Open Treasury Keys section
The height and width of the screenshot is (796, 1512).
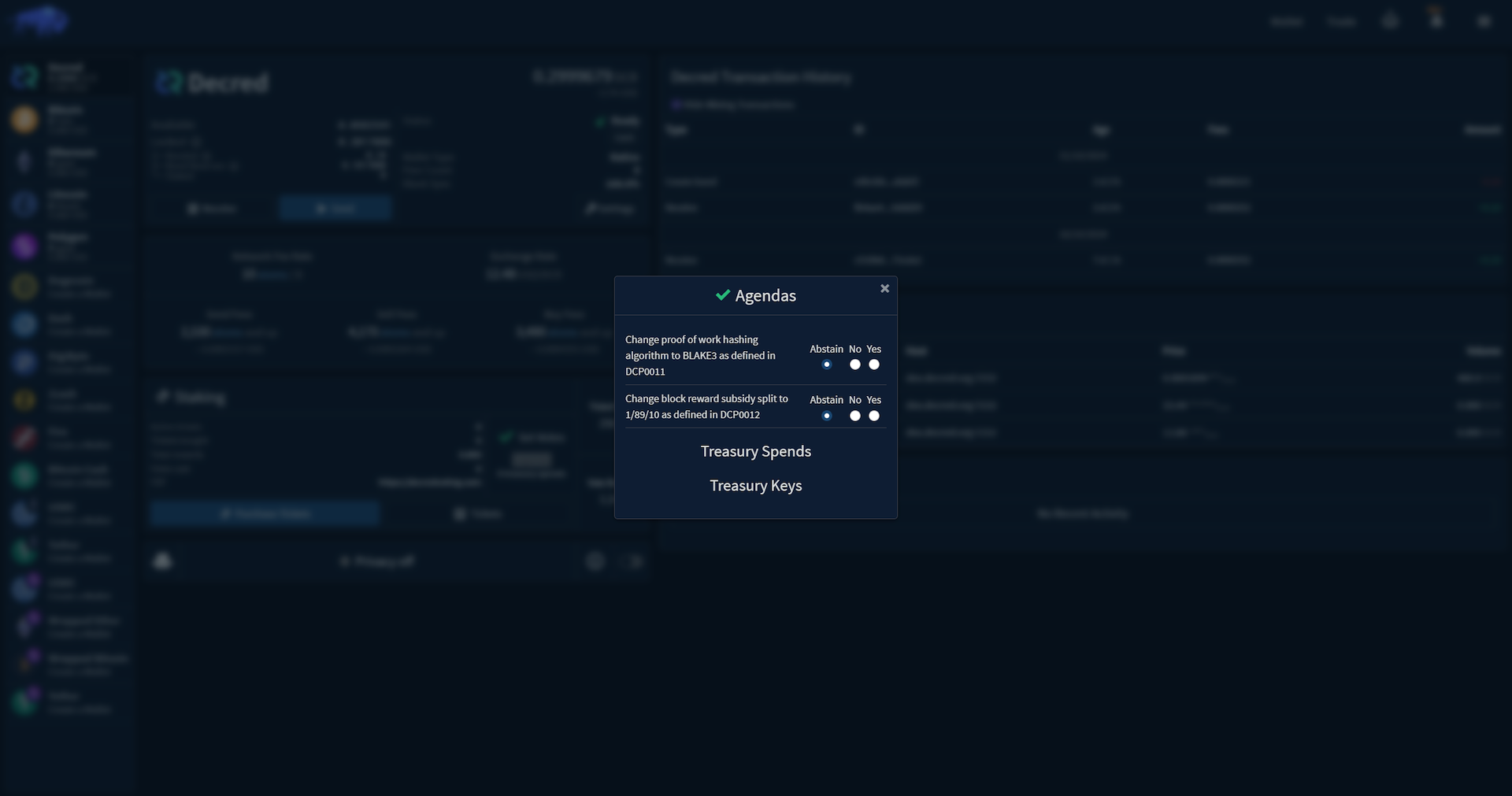point(756,486)
